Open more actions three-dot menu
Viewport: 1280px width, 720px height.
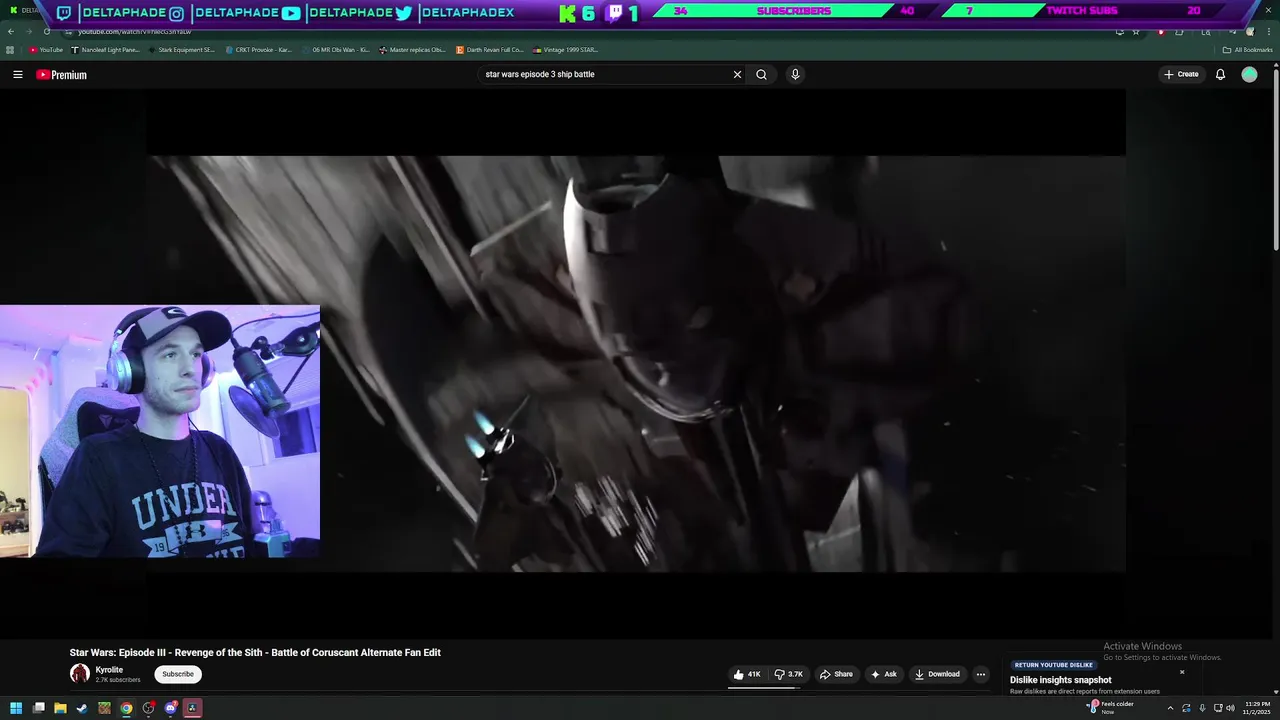coord(981,674)
